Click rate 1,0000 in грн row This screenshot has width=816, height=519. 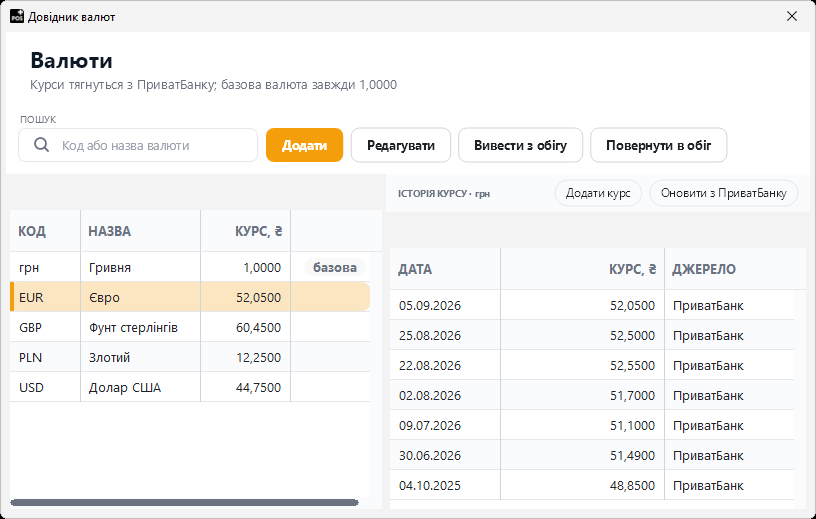[x=262, y=268]
